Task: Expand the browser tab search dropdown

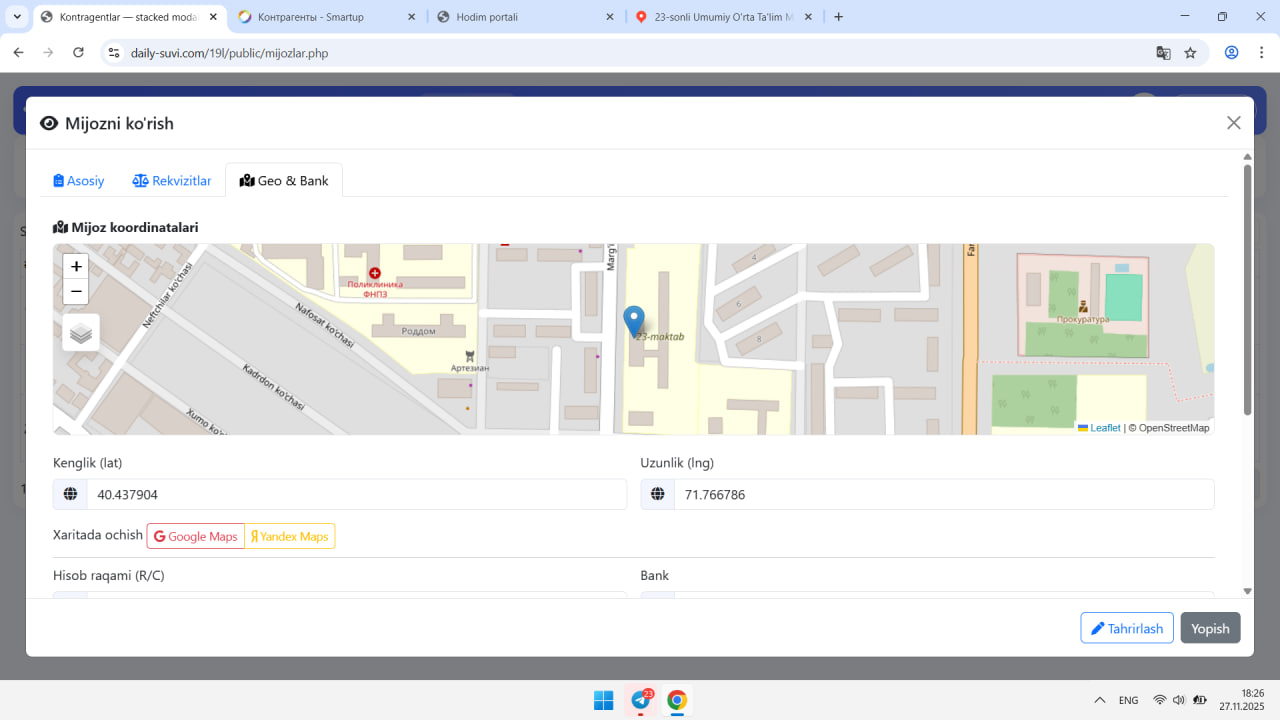Action: [x=17, y=17]
